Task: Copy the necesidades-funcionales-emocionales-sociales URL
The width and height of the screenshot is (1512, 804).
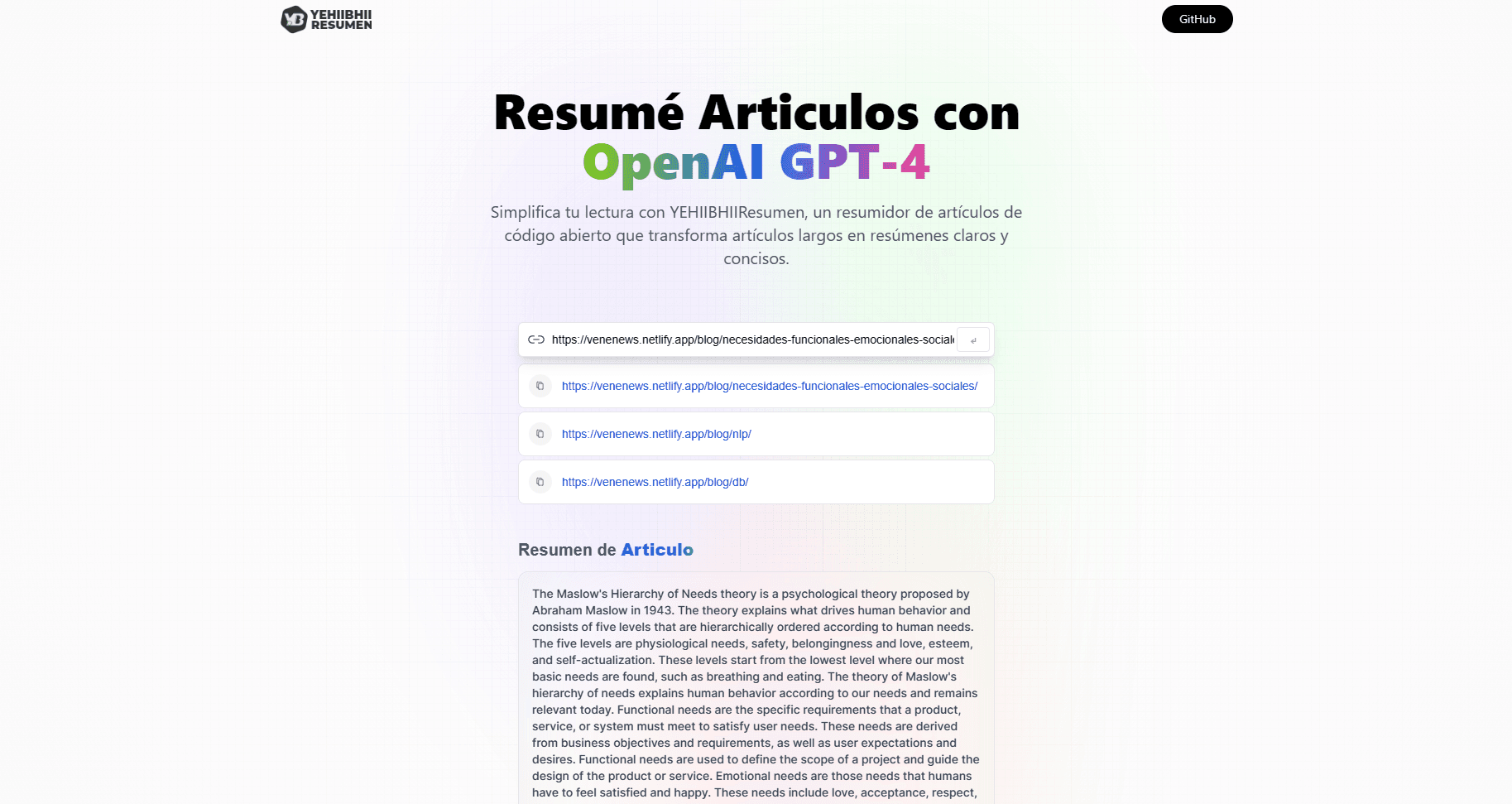Action: (x=540, y=386)
